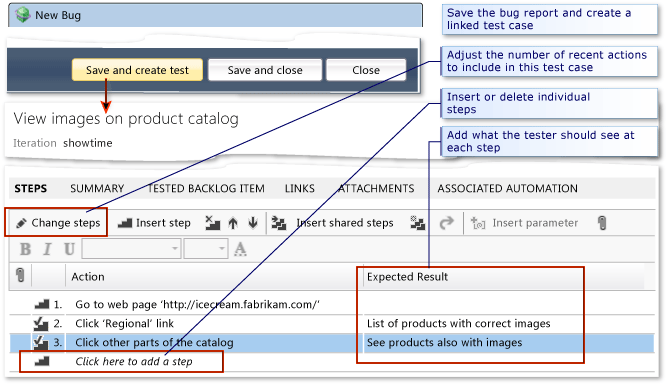Click the grayed redo arrow icon
Image resolution: width=667 pixels, height=385 pixels.
[447, 222]
